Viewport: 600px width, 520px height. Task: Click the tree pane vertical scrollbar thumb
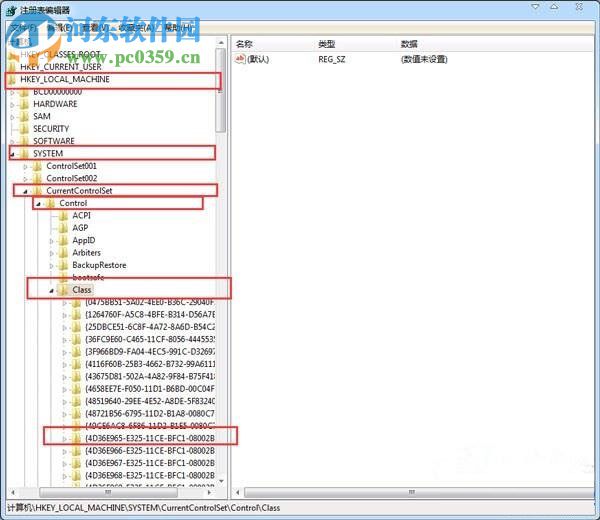pyautogui.click(x=221, y=90)
